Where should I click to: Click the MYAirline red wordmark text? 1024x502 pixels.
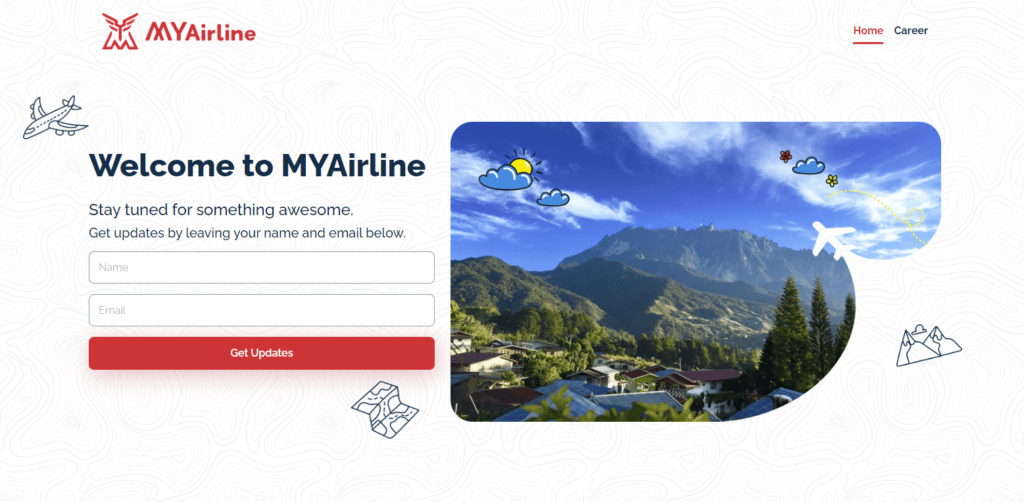200,31
